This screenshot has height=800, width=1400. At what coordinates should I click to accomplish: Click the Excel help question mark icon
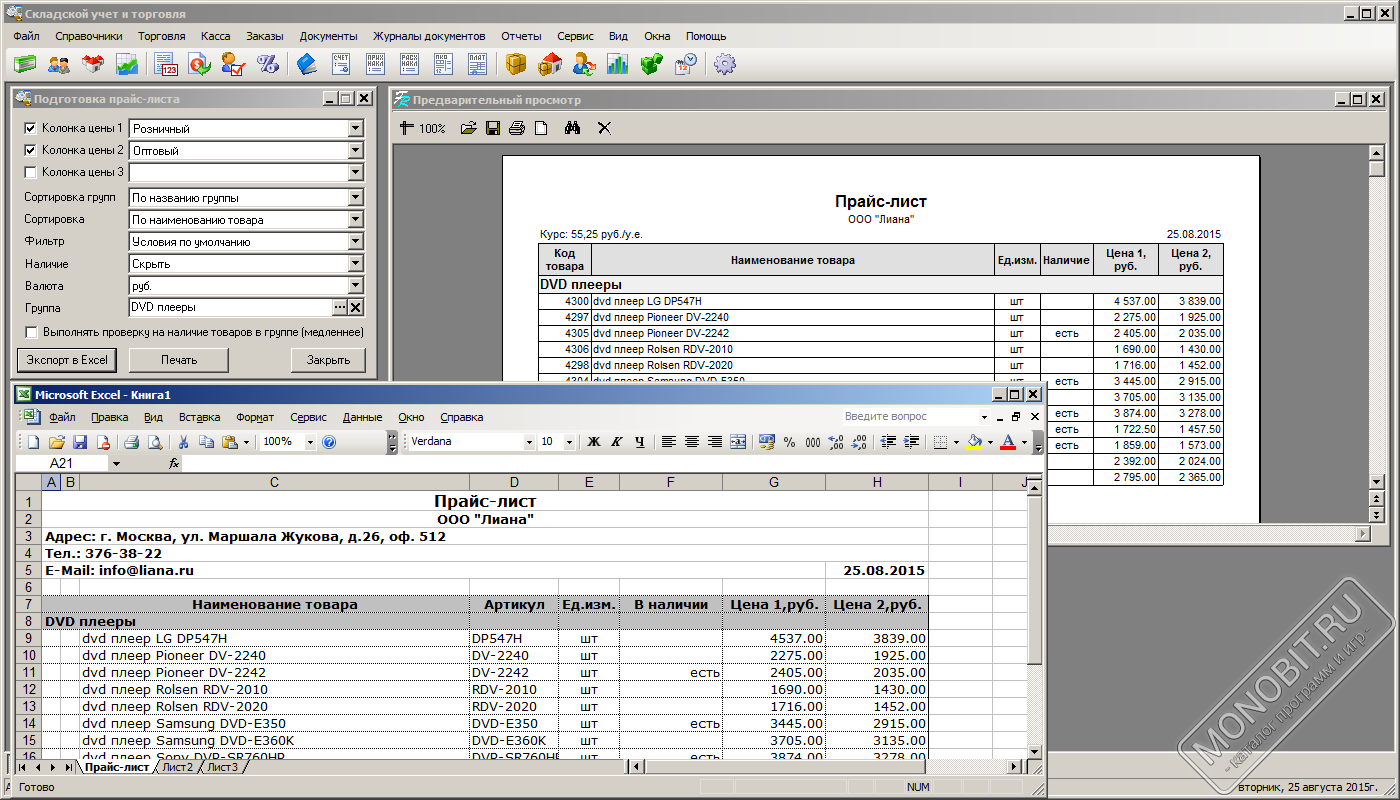pos(329,442)
